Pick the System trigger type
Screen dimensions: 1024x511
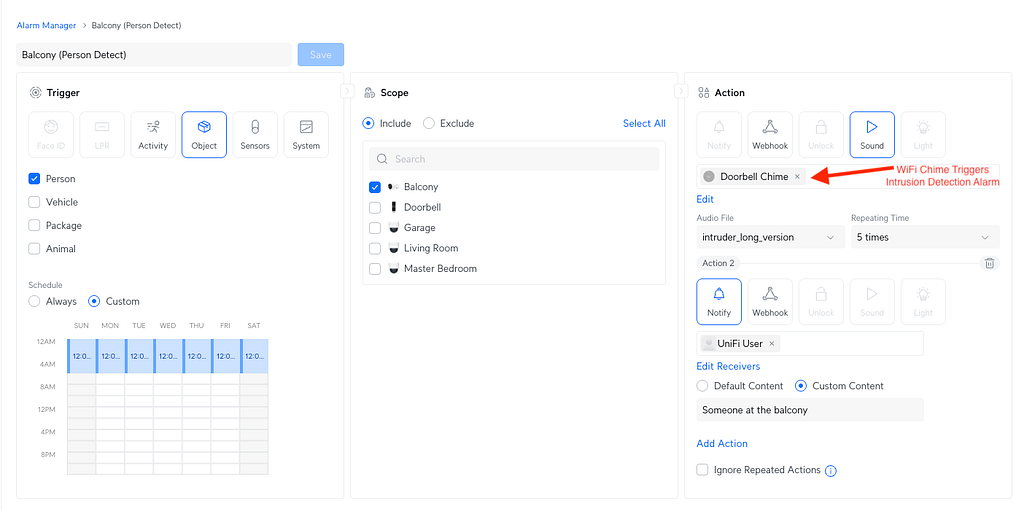tap(306, 135)
